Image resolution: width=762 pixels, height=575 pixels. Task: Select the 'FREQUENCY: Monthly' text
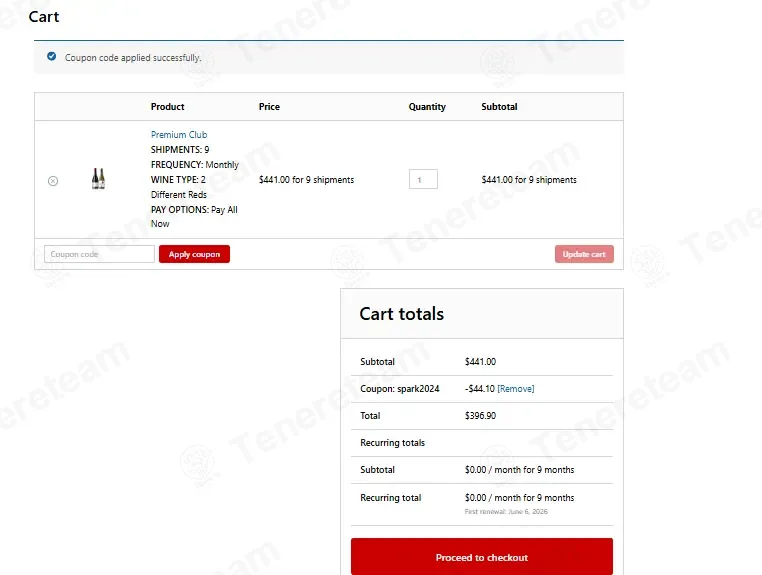point(194,165)
